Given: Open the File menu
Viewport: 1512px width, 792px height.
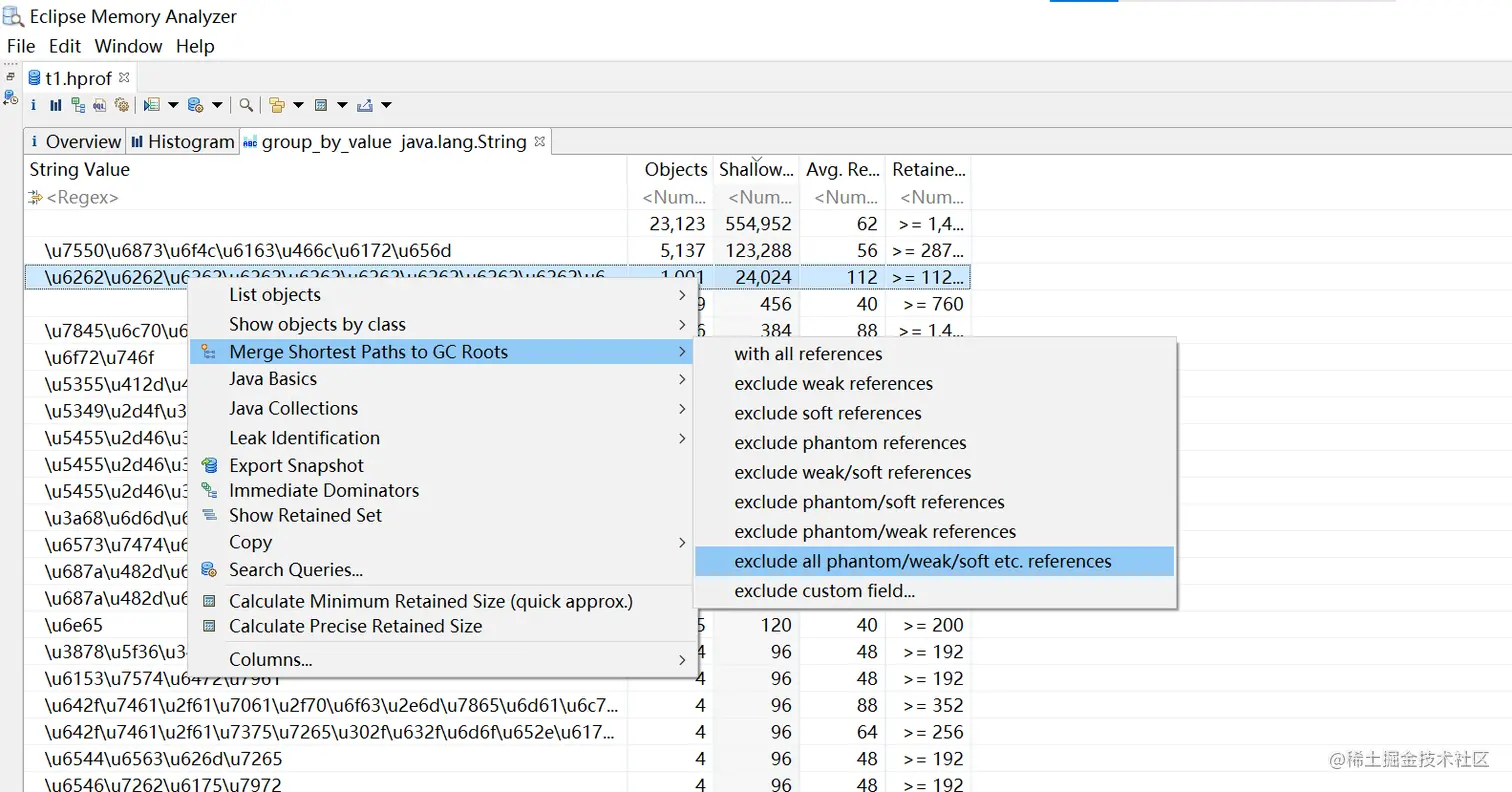Looking at the screenshot, I should click(21, 46).
